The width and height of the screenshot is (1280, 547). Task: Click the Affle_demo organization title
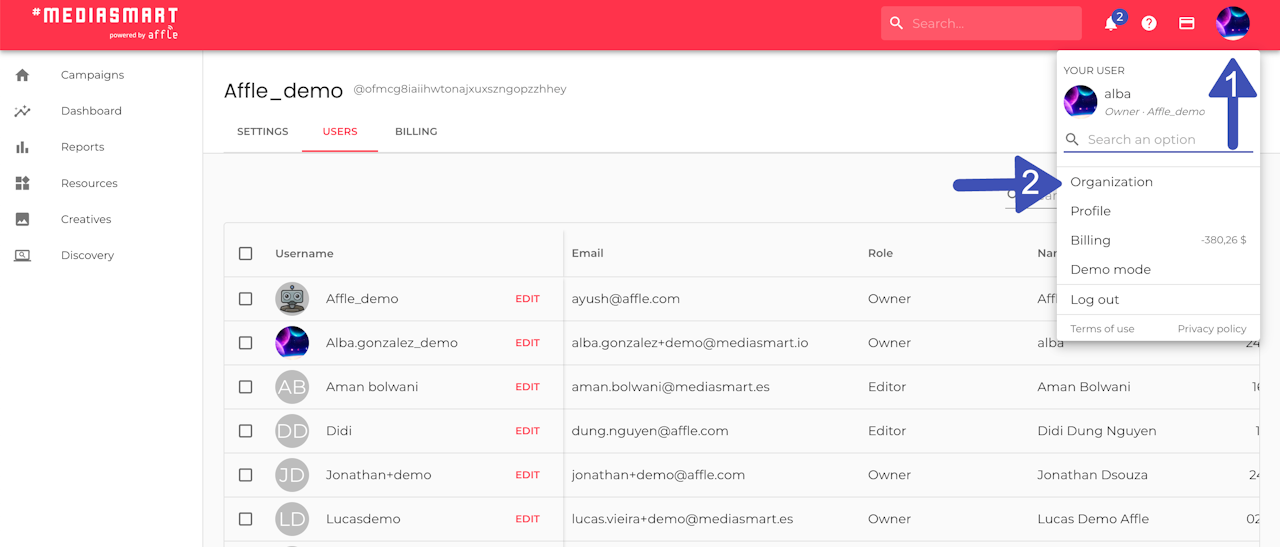pyautogui.click(x=283, y=90)
